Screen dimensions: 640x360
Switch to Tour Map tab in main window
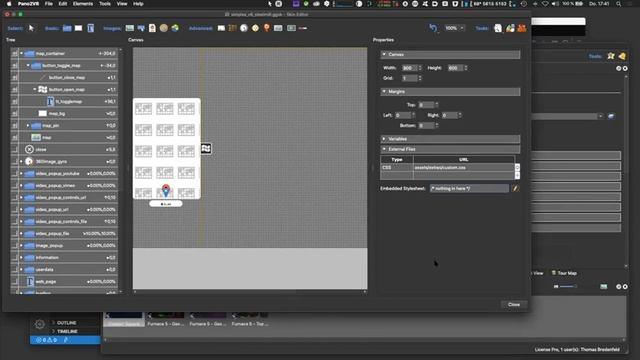click(x=564, y=273)
